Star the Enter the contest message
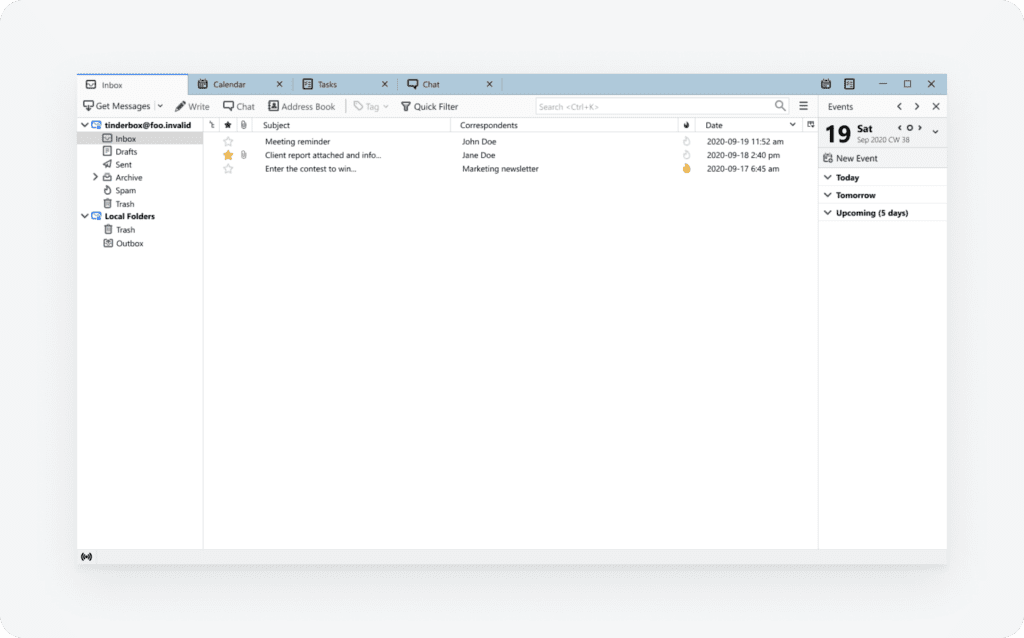1024x638 pixels. [x=228, y=168]
